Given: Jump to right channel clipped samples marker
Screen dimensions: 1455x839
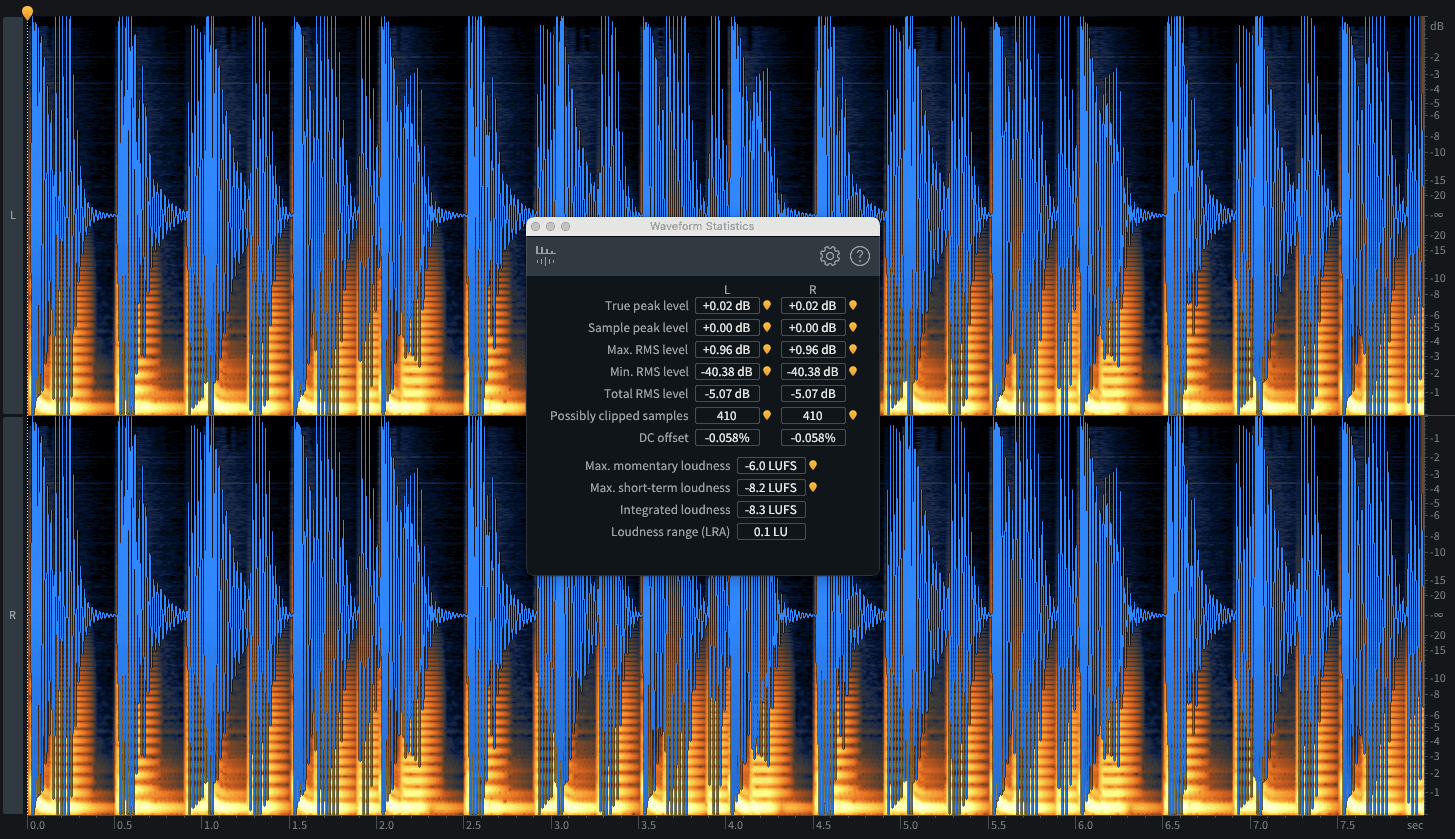Looking at the screenshot, I should (x=853, y=416).
